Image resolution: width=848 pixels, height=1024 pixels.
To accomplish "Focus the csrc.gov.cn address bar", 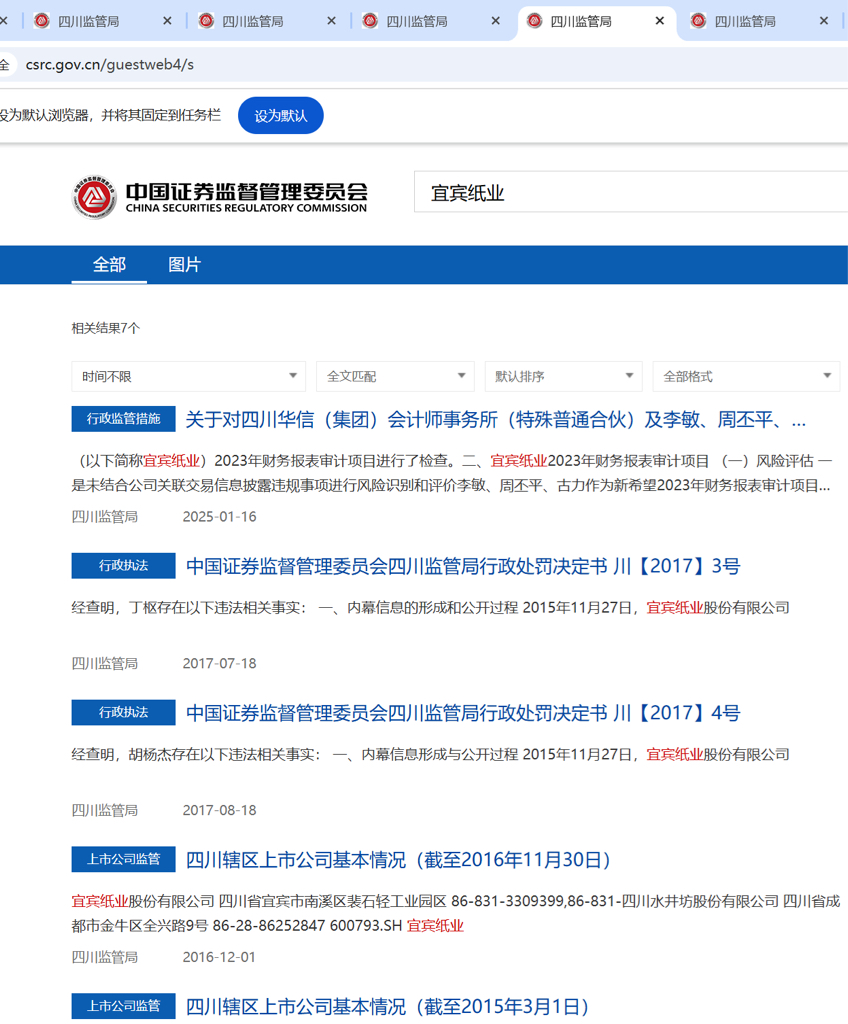I will (425, 65).
